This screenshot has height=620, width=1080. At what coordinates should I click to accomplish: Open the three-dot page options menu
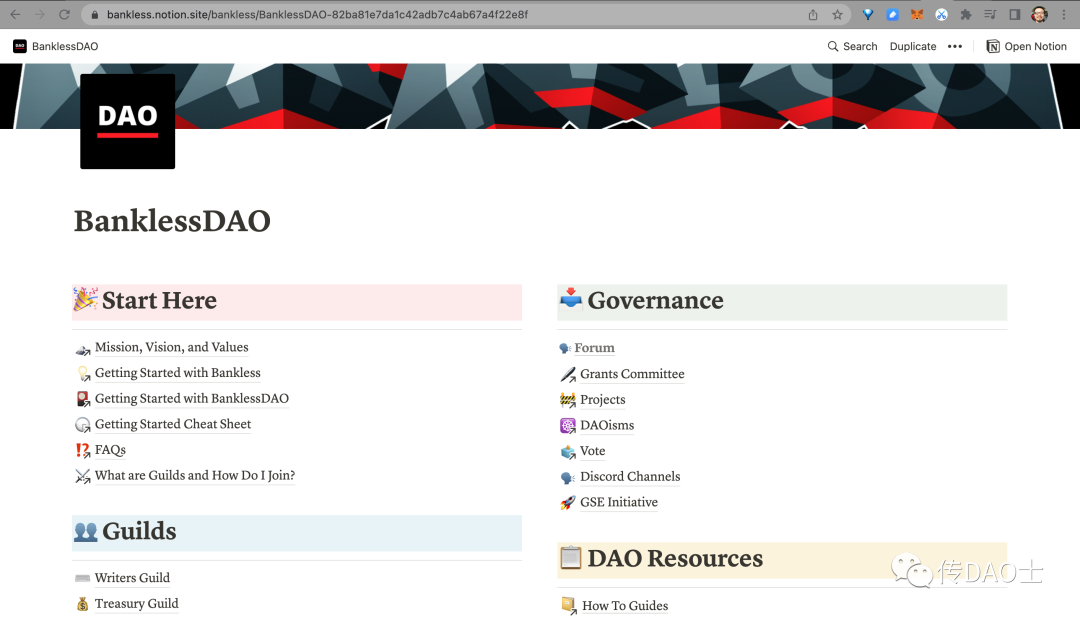(x=955, y=46)
